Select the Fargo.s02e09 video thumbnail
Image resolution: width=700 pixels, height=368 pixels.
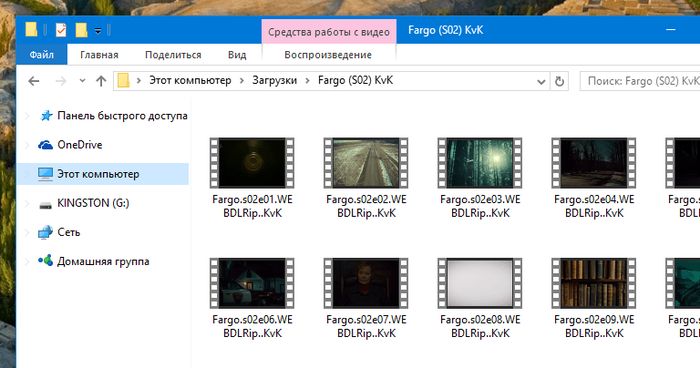[594, 283]
